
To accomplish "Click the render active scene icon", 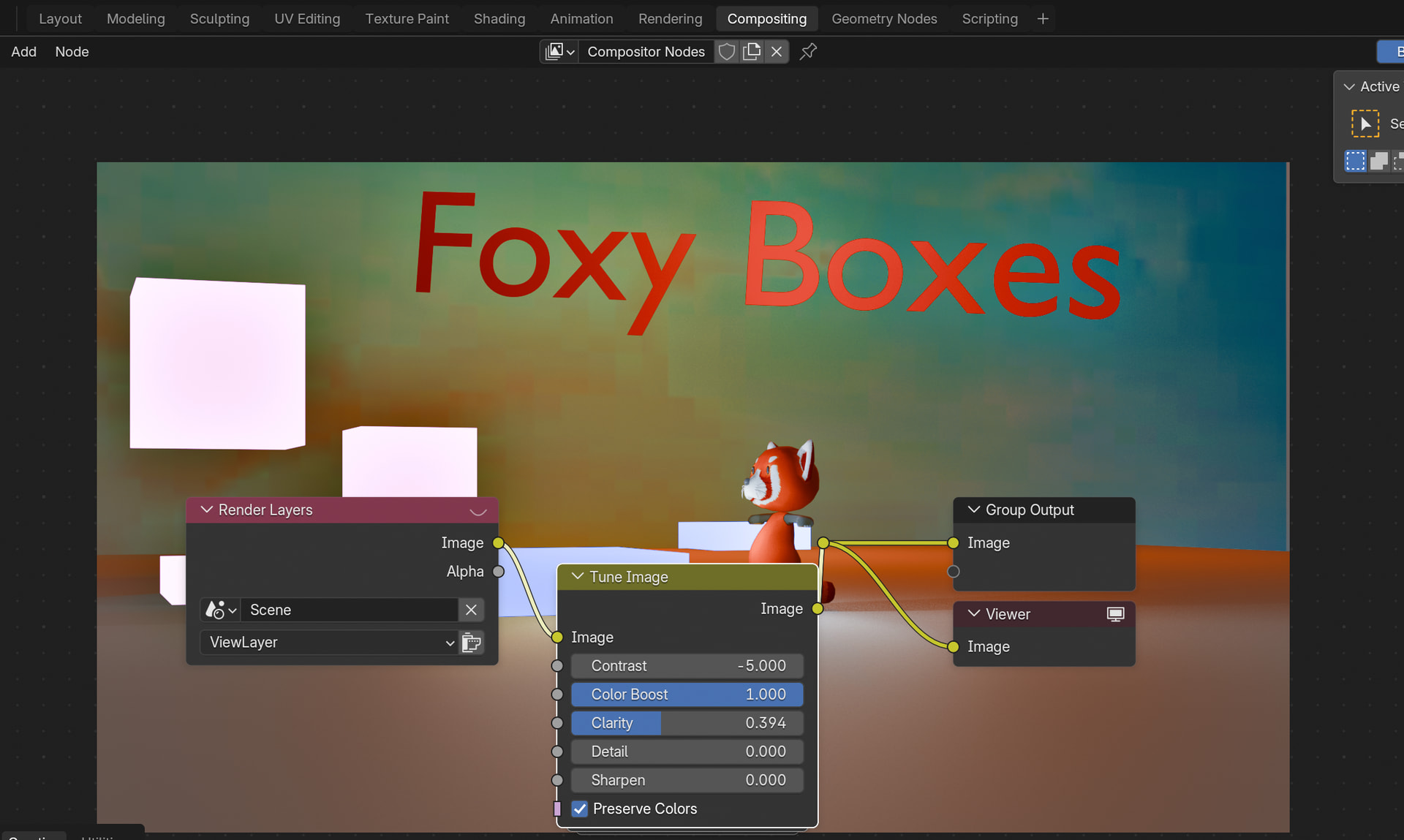I will click(x=472, y=643).
